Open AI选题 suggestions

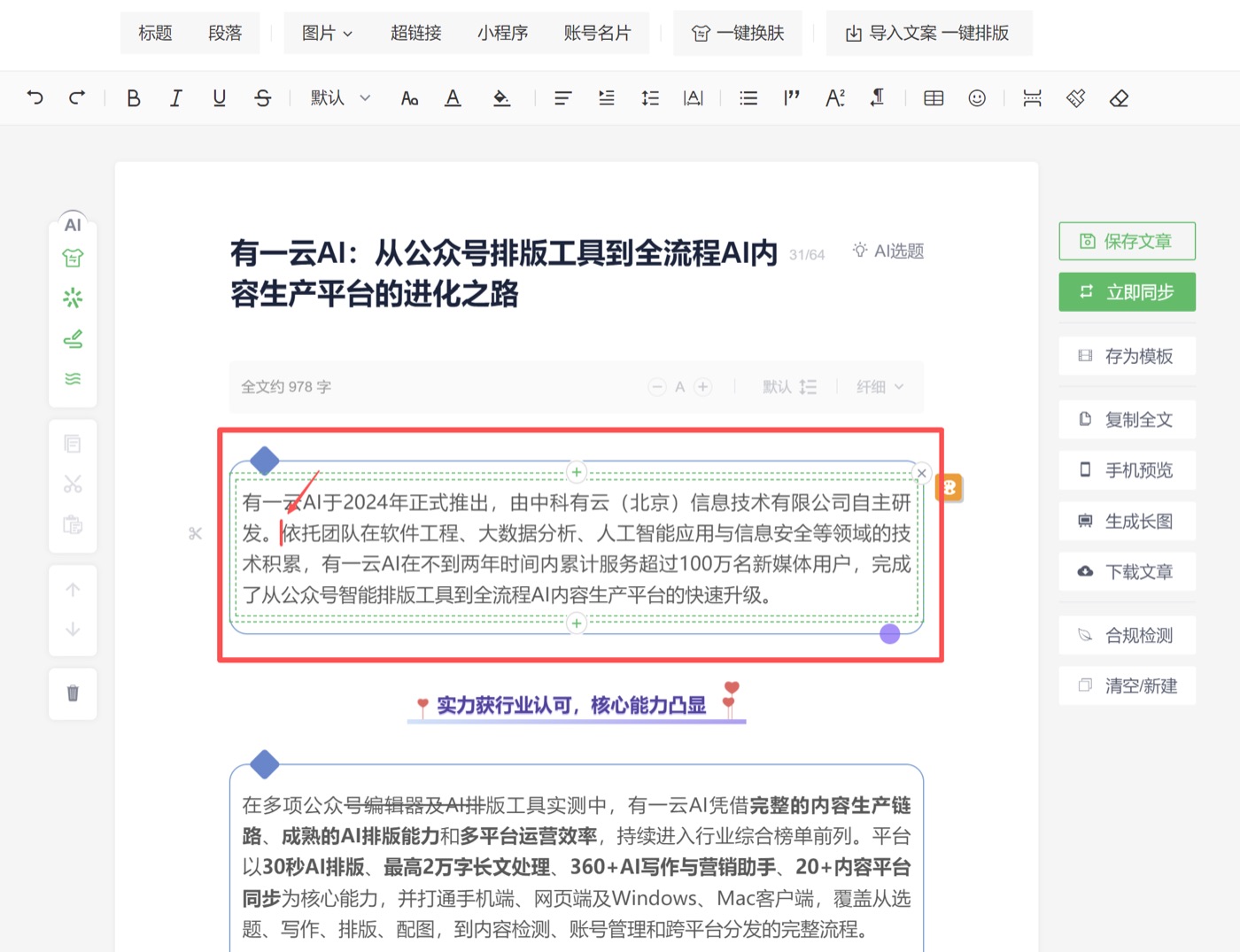887,251
